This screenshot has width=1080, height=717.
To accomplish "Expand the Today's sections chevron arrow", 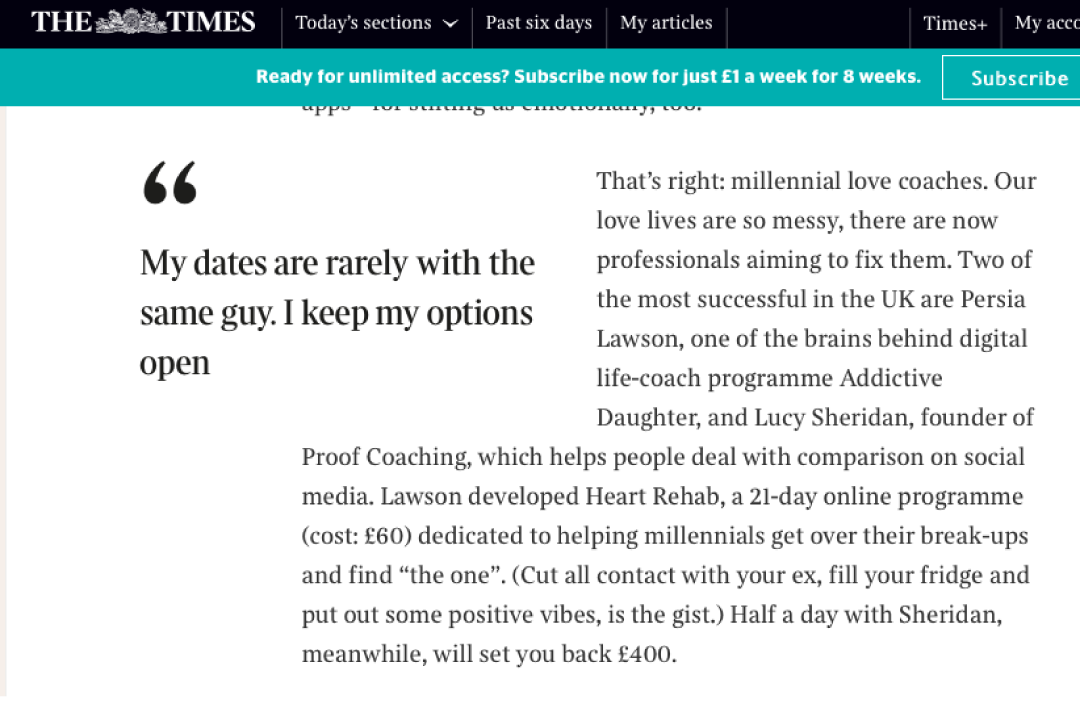I will pos(450,24).
